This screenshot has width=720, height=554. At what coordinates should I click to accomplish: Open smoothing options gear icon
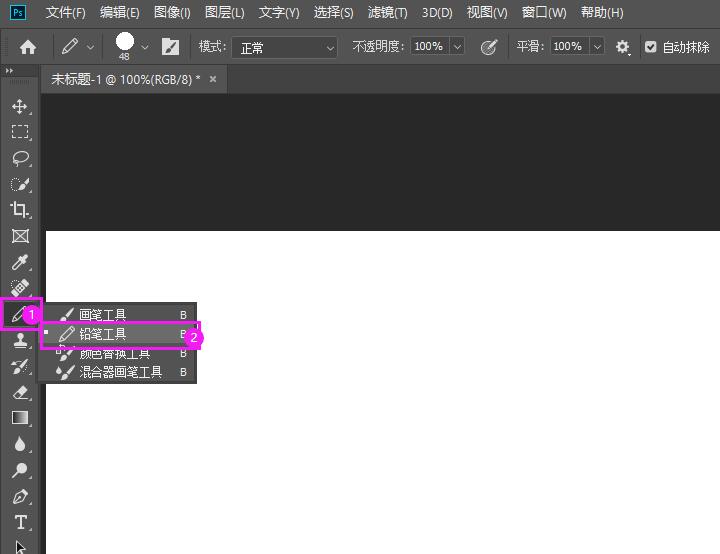(622, 47)
